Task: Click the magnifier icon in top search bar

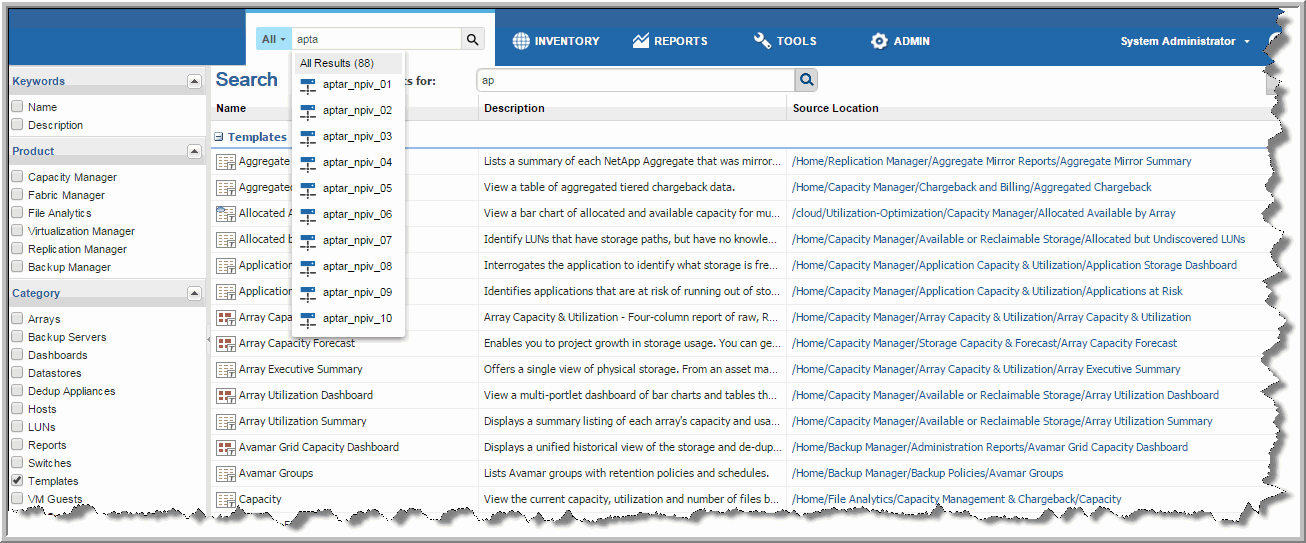Action: click(x=472, y=39)
